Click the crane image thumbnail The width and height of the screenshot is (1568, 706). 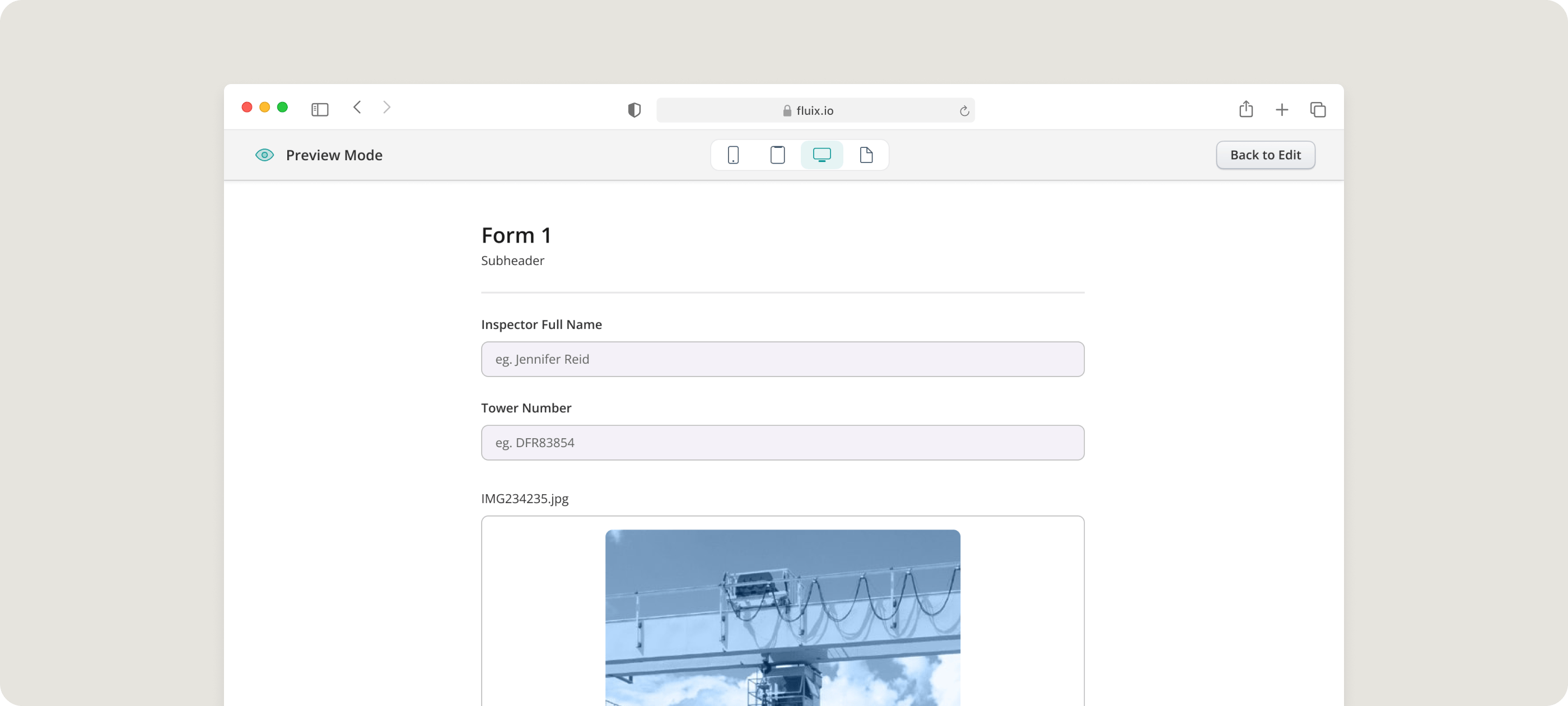click(x=782, y=616)
